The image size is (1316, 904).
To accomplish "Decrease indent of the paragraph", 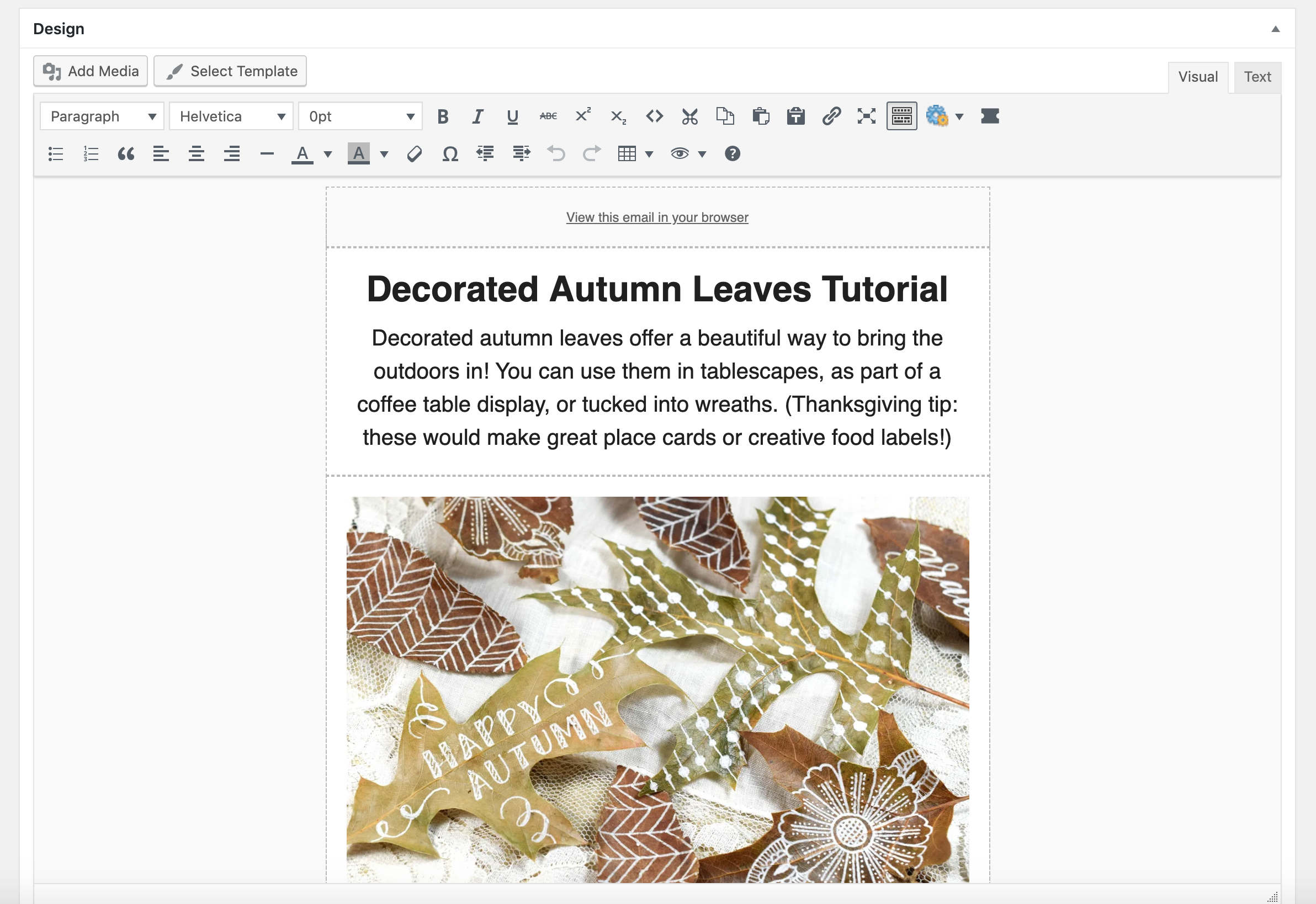I will coord(486,154).
